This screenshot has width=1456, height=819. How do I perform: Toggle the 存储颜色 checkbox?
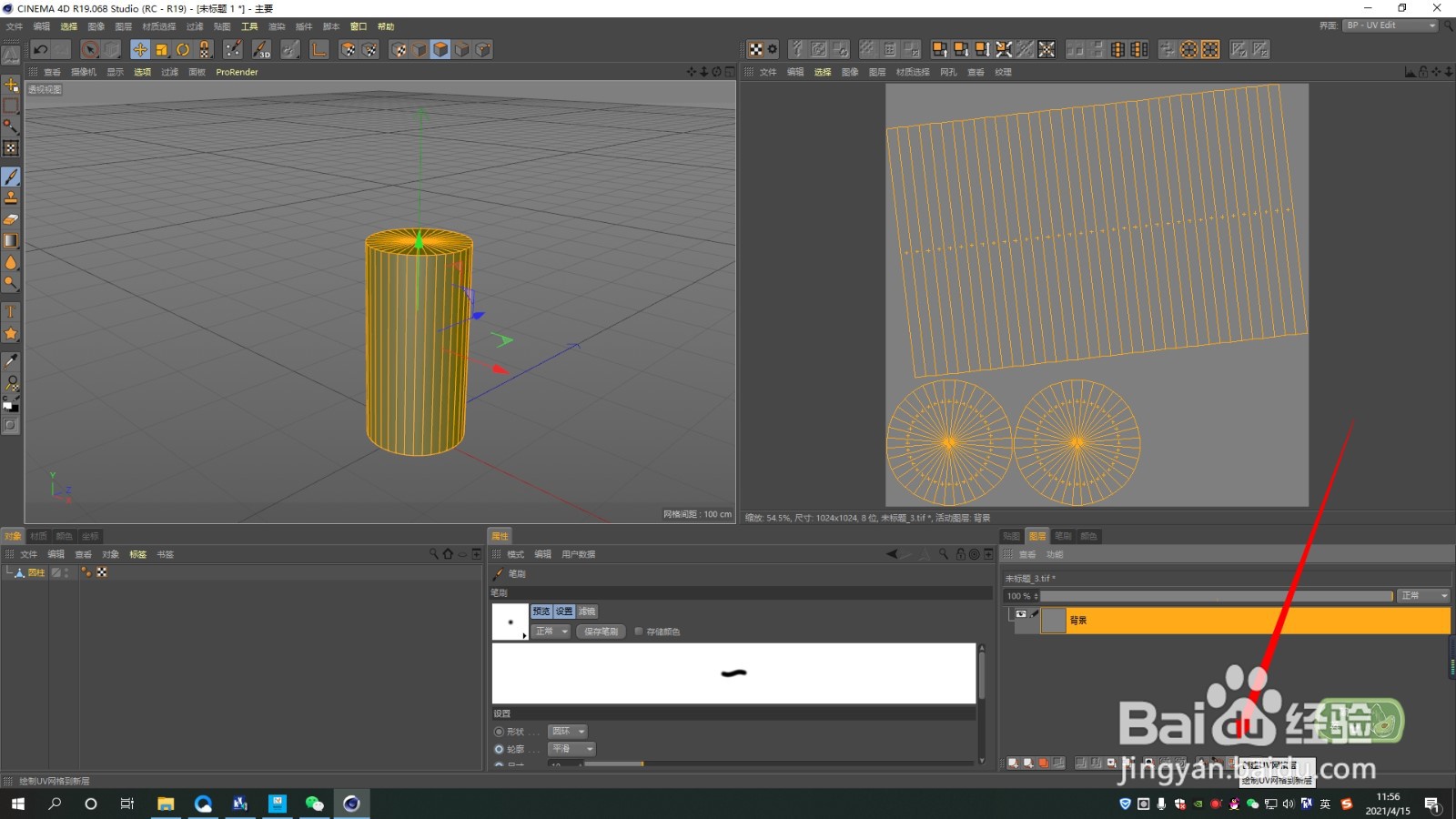[638, 631]
